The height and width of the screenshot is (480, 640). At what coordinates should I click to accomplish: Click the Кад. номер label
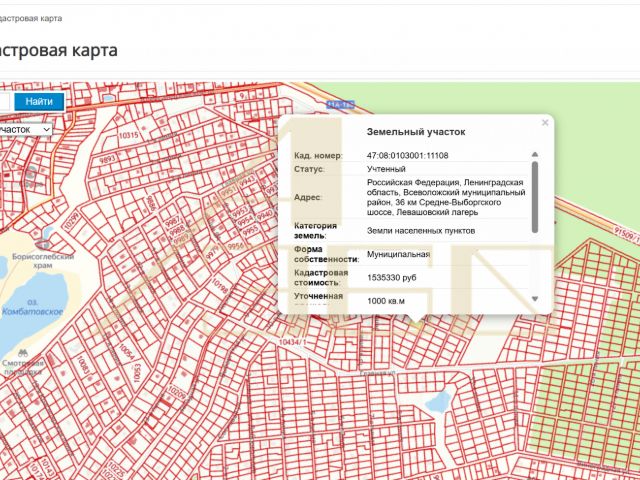click(318, 156)
